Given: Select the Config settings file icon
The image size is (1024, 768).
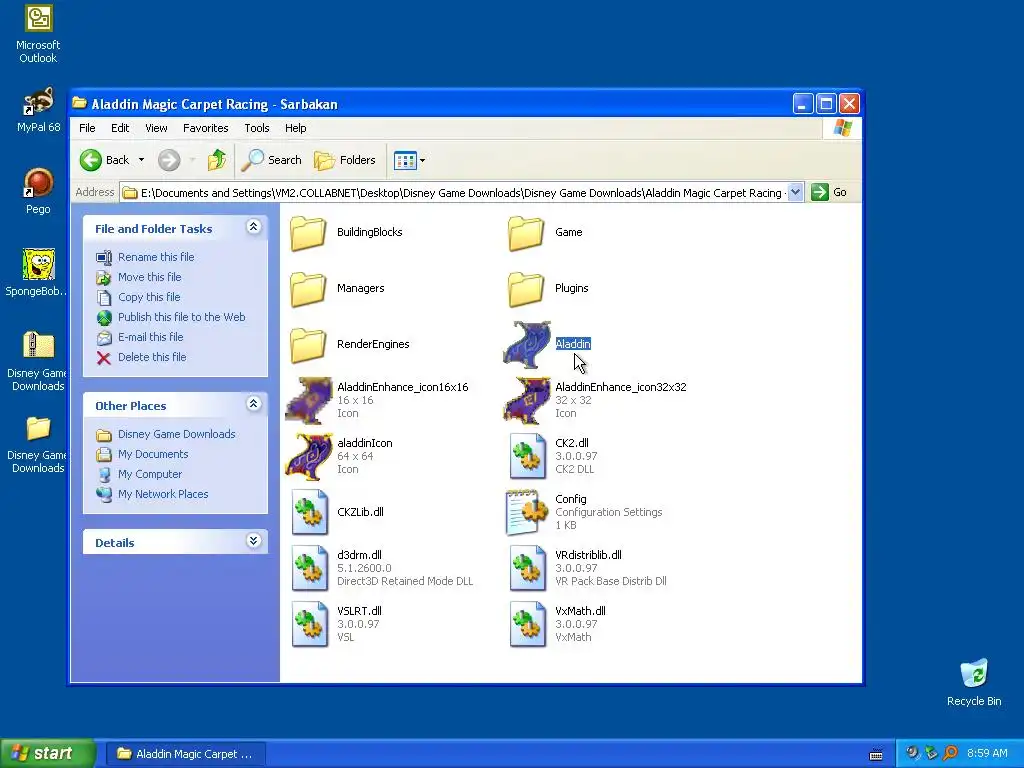Looking at the screenshot, I should click(x=526, y=513).
